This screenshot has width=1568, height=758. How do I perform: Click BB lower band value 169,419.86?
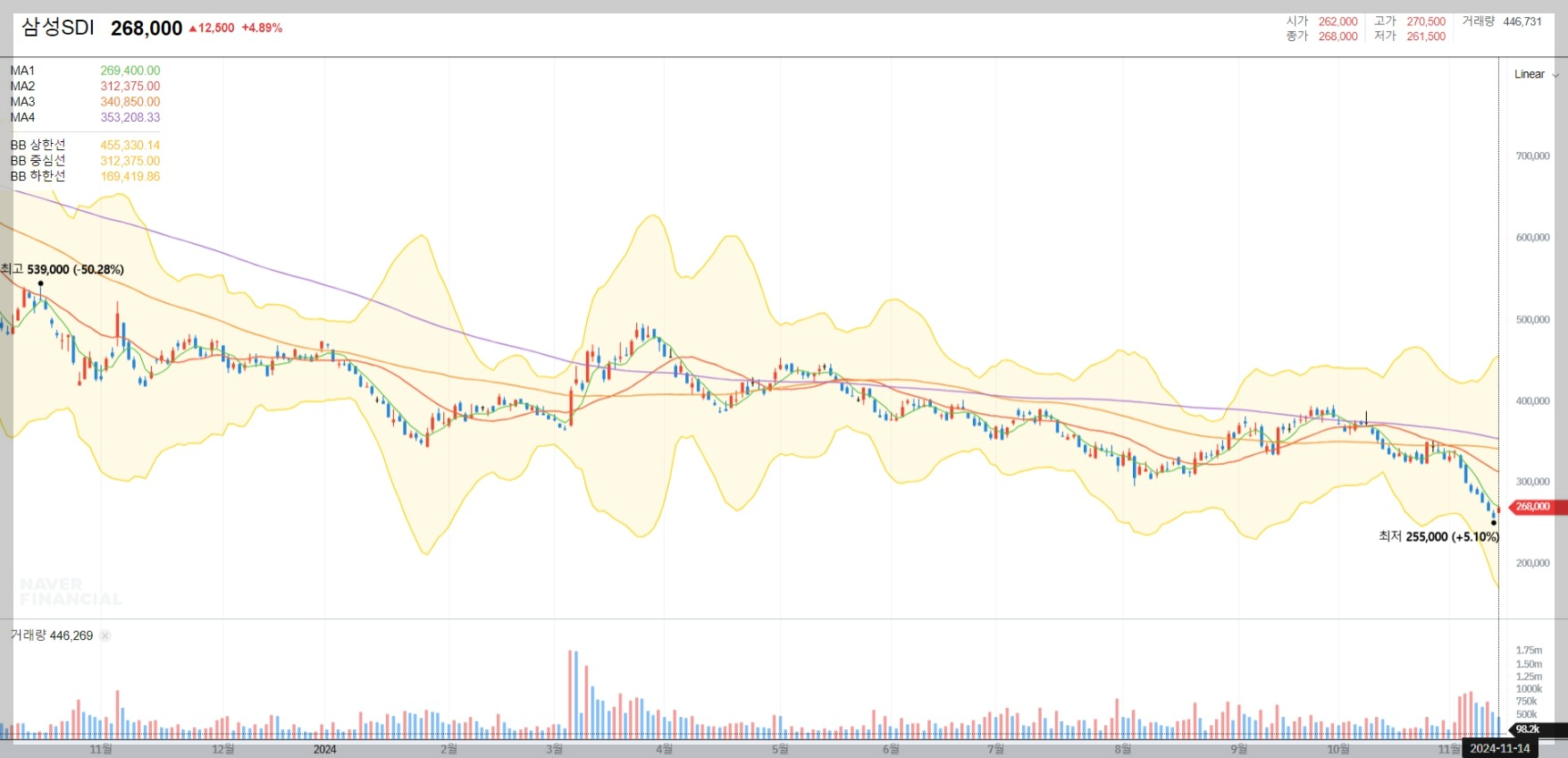[x=130, y=176]
